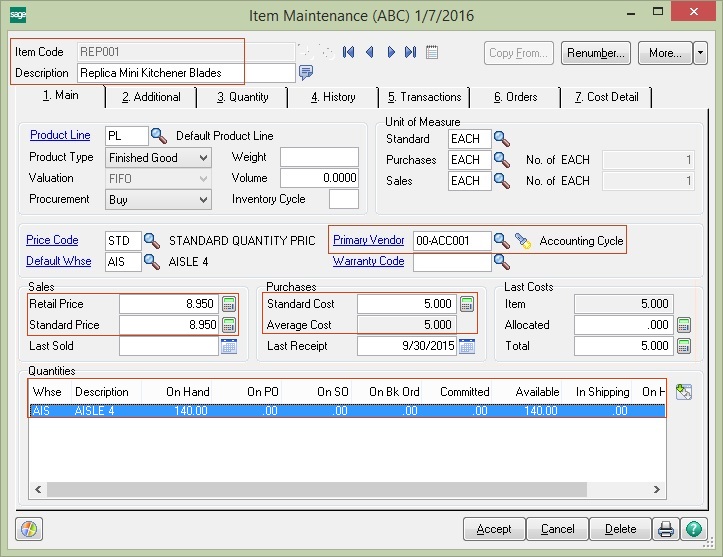
Task: Open Default Whse lookup magnifier
Action: point(151,261)
